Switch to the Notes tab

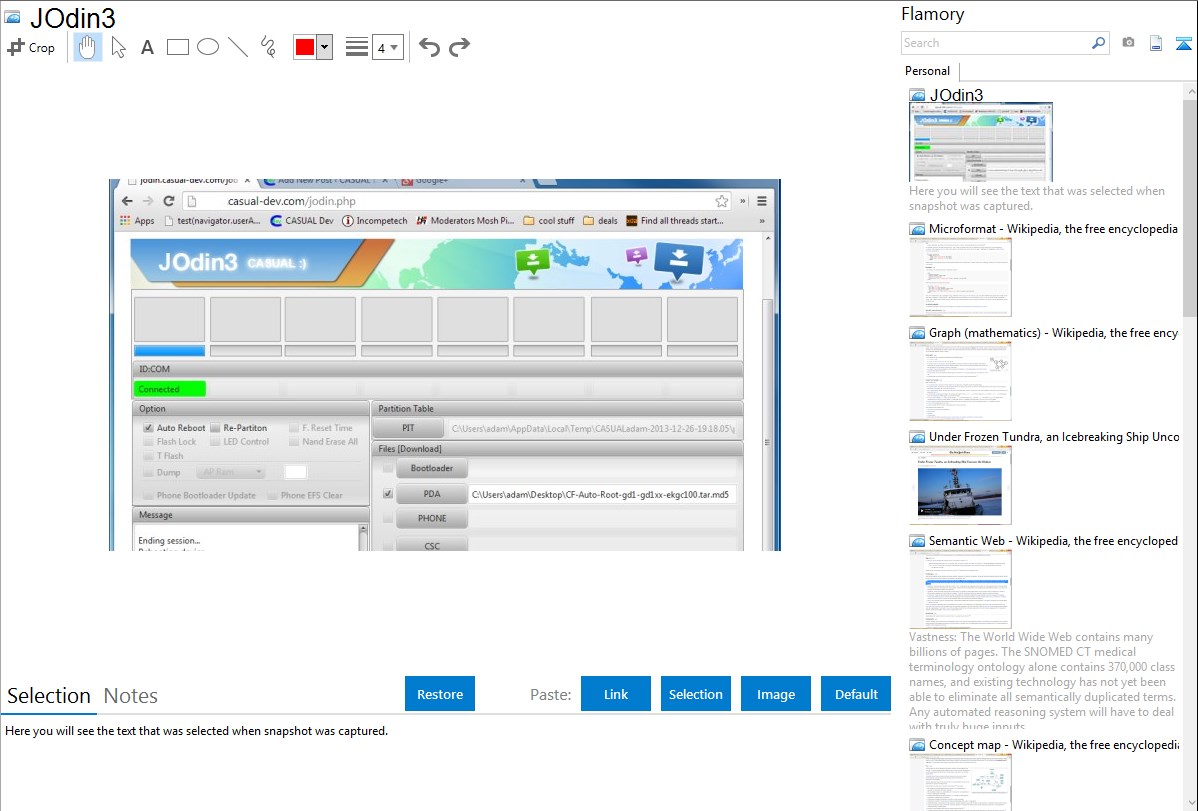click(x=131, y=696)
